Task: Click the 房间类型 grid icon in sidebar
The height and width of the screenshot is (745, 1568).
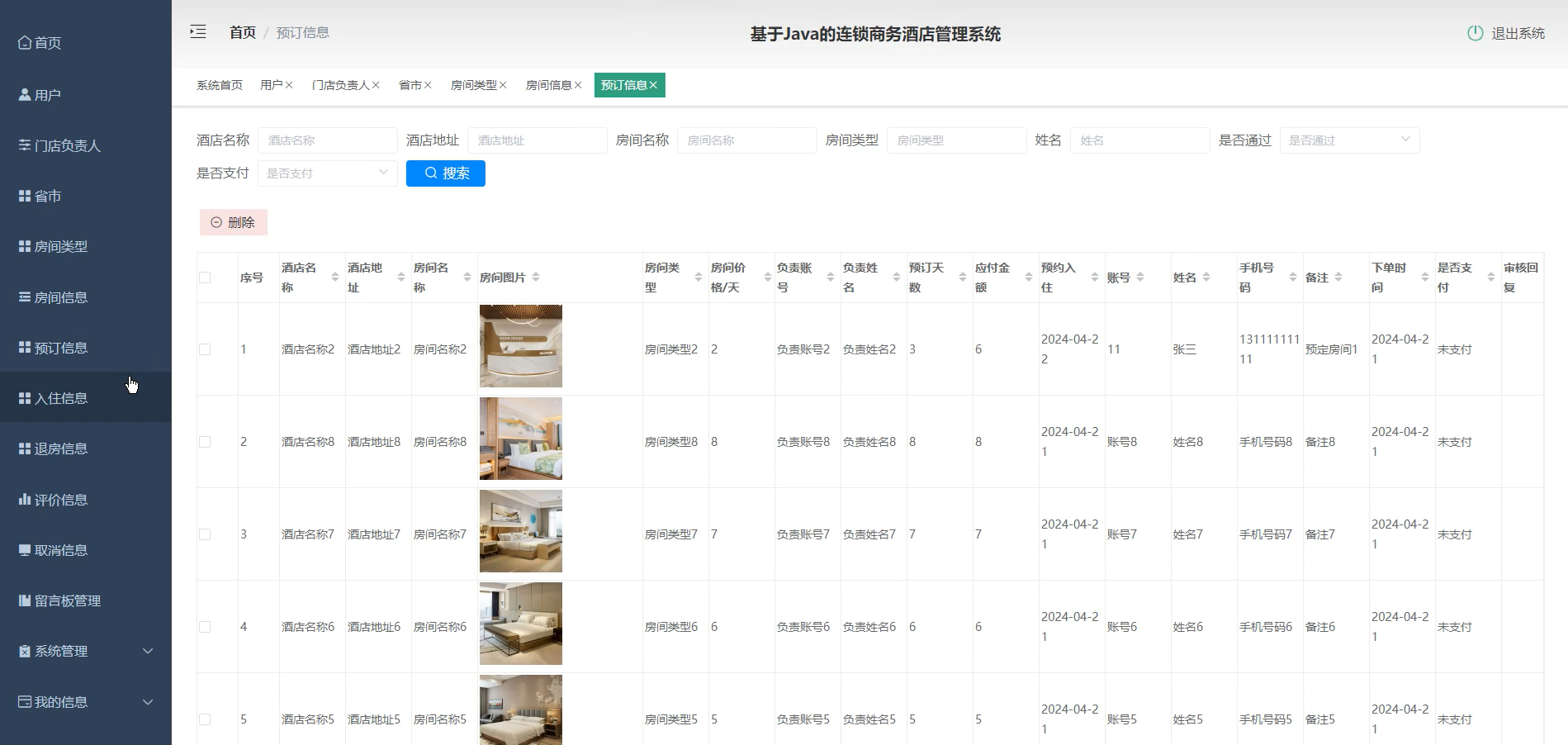Action: tap(25, 246)
